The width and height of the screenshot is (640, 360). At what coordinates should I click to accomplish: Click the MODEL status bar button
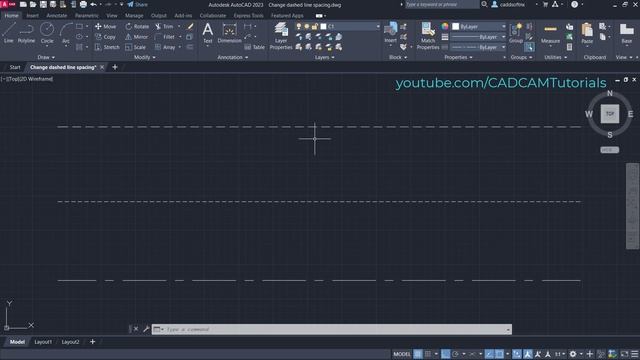tap(402, 354)
